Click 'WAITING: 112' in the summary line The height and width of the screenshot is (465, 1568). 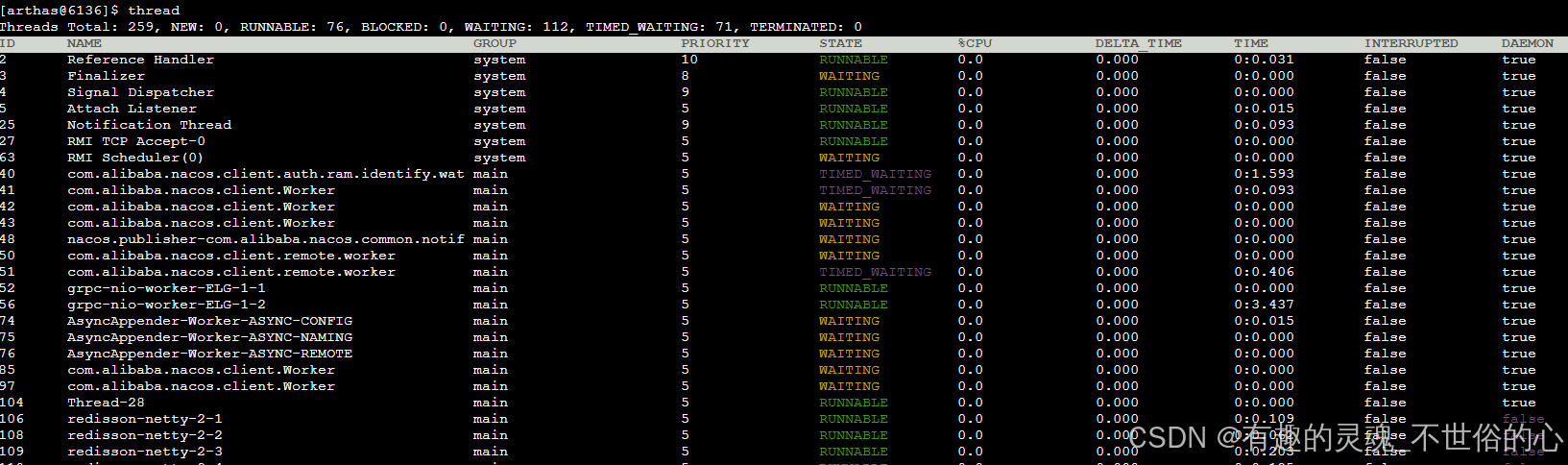pyautogui.click(x=516, y=27)
